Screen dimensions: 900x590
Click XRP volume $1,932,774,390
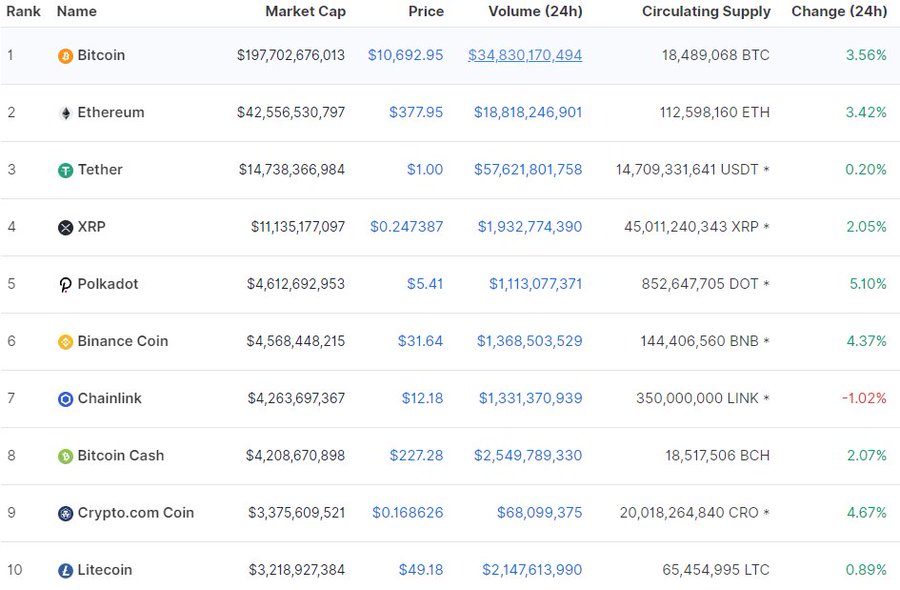[530, 226]
